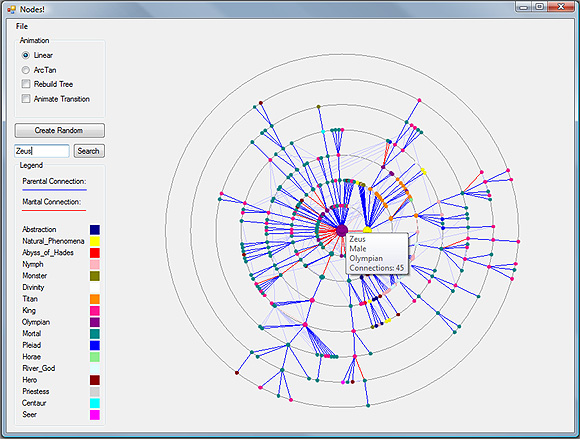
Task: Toggle the Animate Transition checkbox
Action: (26, 99)
